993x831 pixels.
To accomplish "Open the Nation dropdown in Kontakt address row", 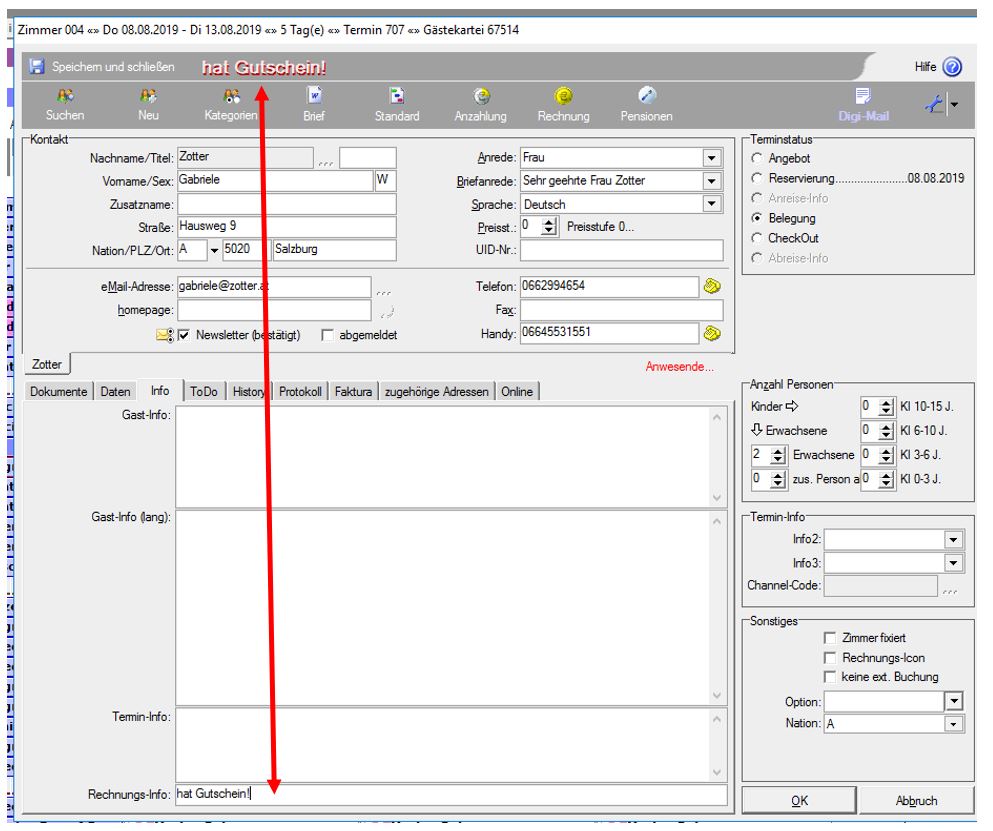I will pos(214,251).
